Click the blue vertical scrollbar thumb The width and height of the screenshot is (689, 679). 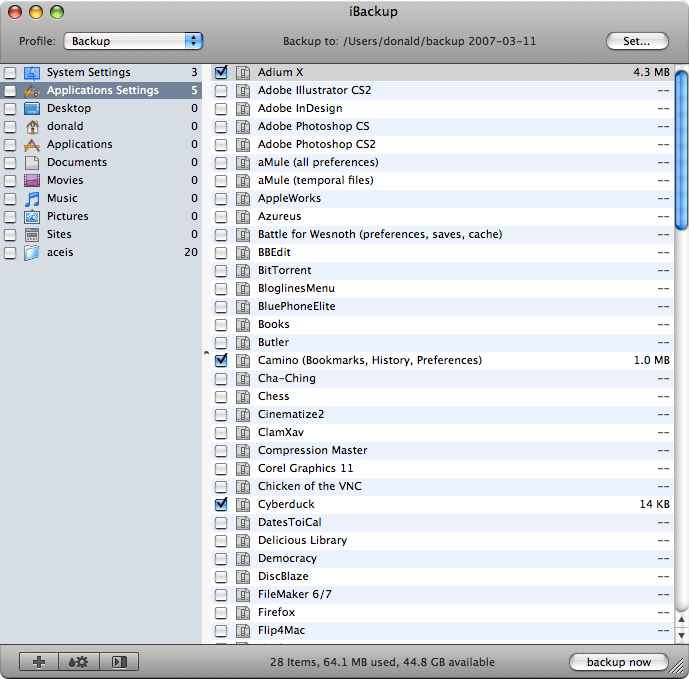click(681, 149)
